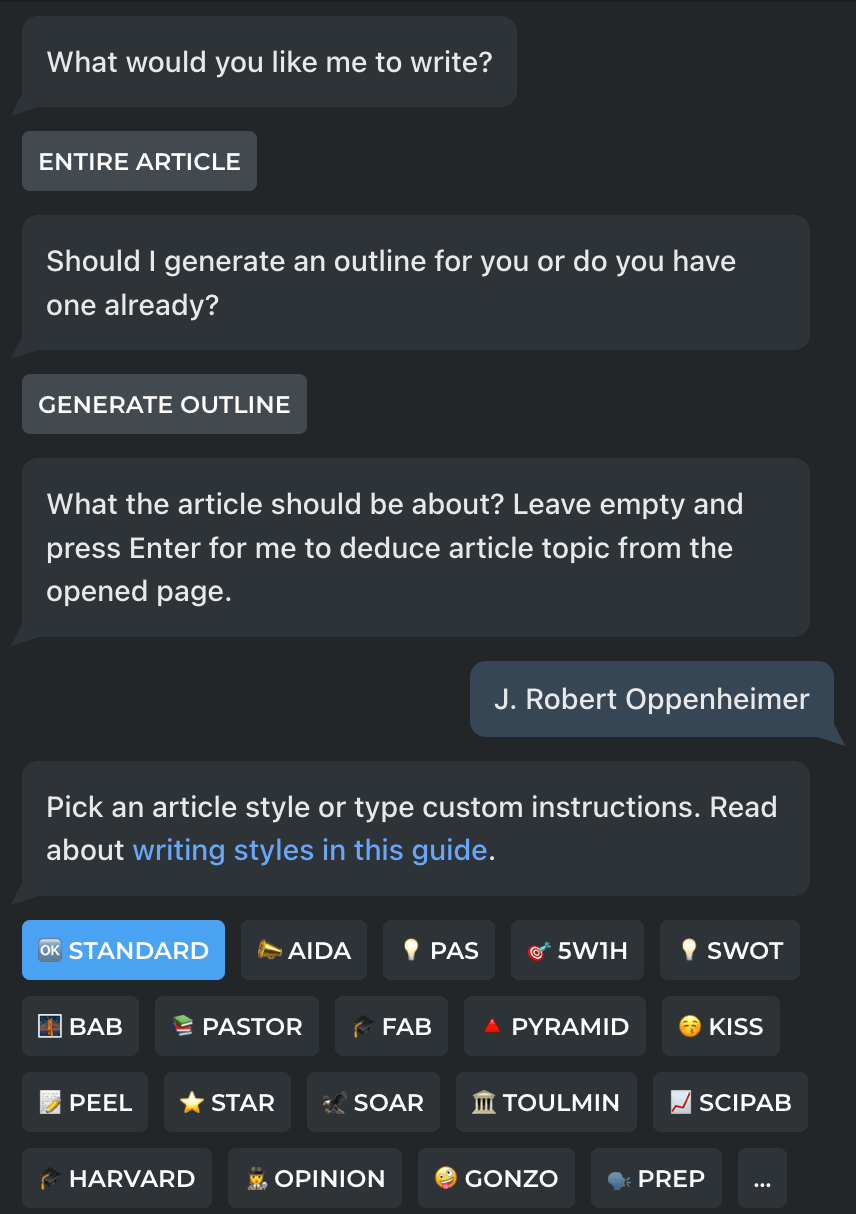
Task: Pick the PASTOR books style
Action: 237,1026
